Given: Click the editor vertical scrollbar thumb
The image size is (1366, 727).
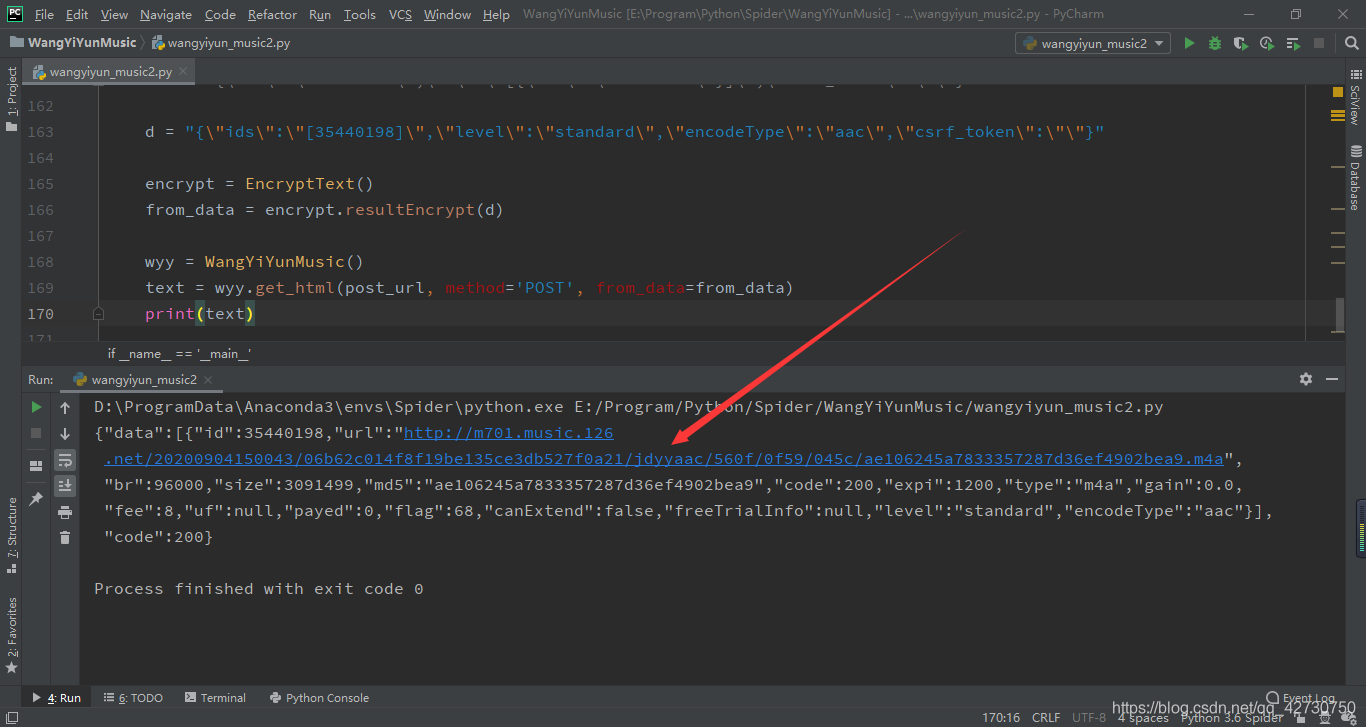Looking at the screenshot, I should (1339, 314).
